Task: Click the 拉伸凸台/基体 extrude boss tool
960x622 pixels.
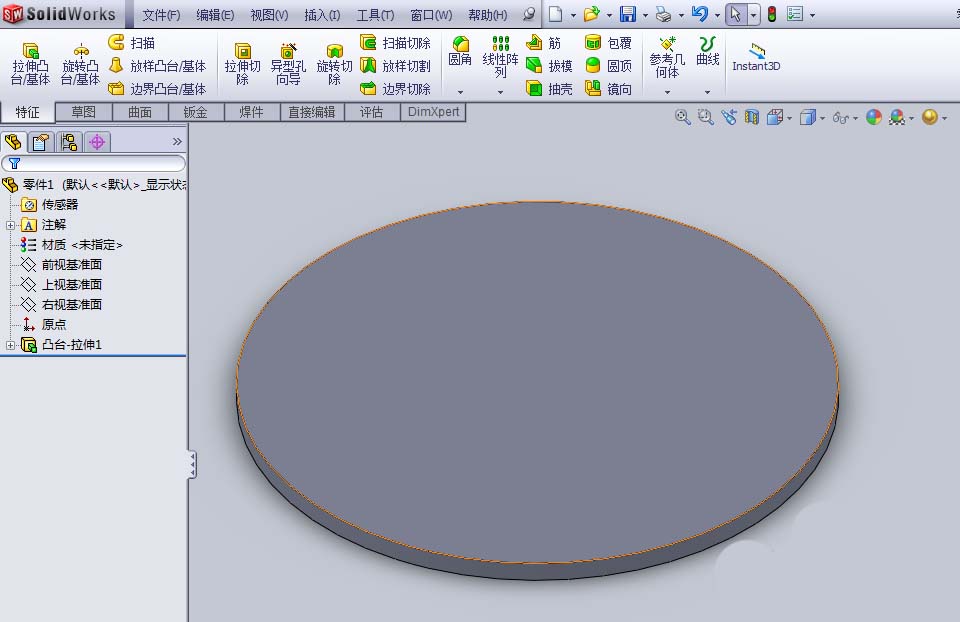Action: 30,64
